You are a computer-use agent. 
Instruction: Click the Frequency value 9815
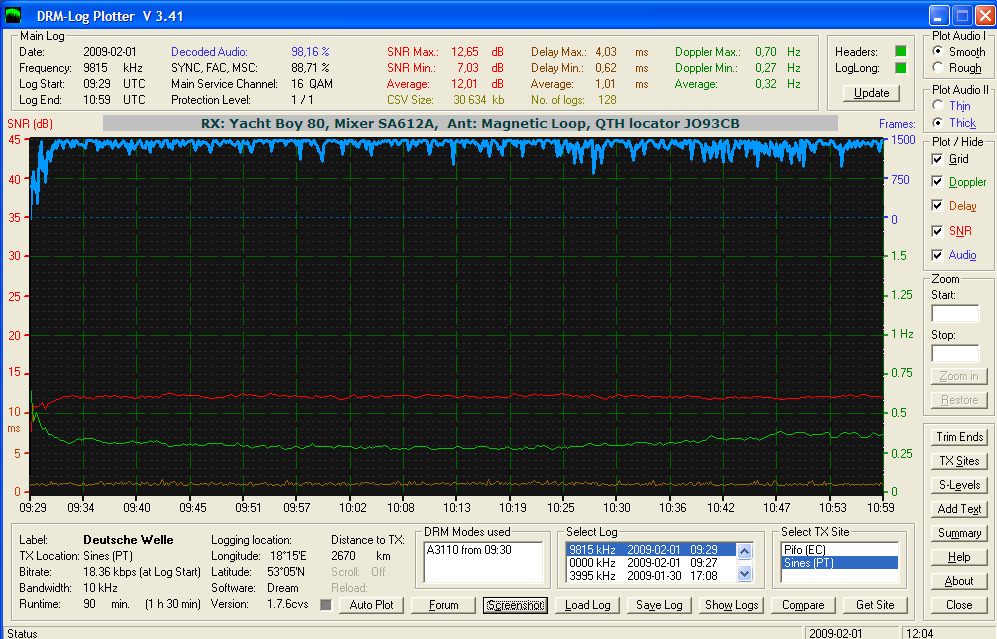point(95,68)
